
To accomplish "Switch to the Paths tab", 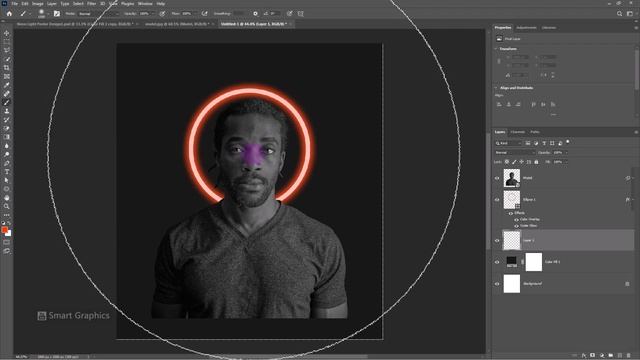I will coord(535,132).
